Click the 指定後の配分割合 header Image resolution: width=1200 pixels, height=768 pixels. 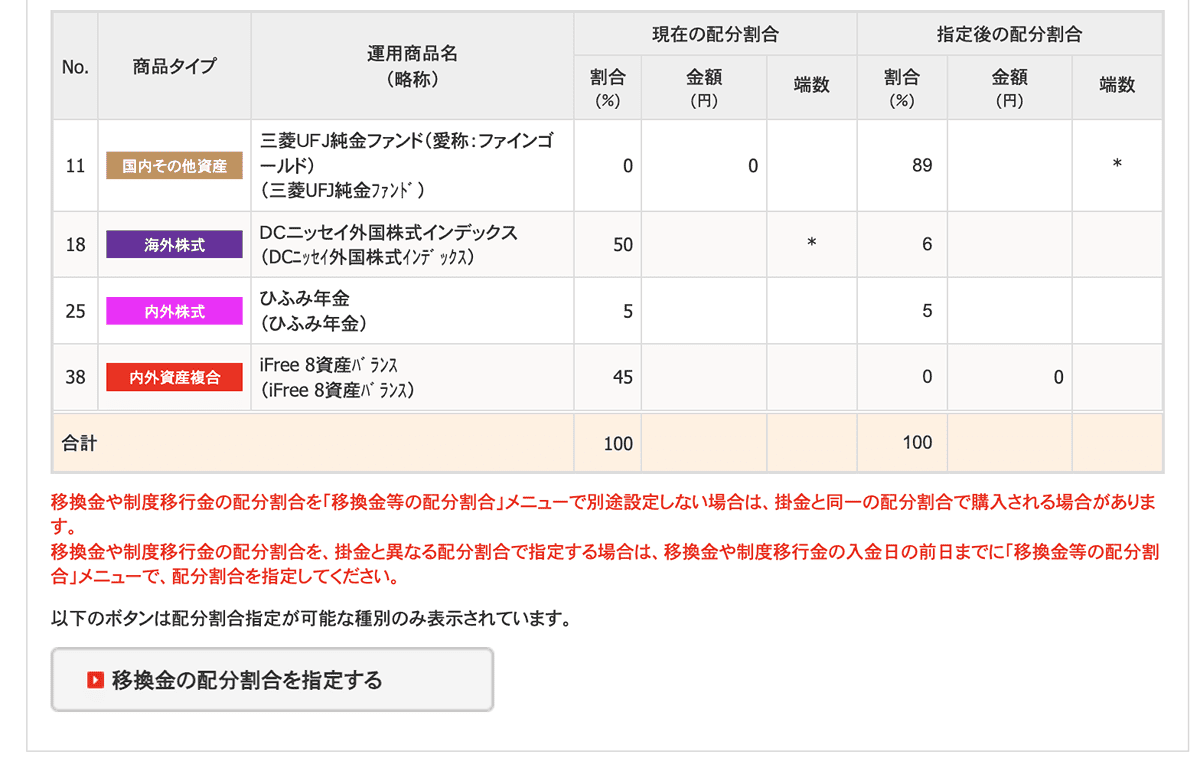1009,34
